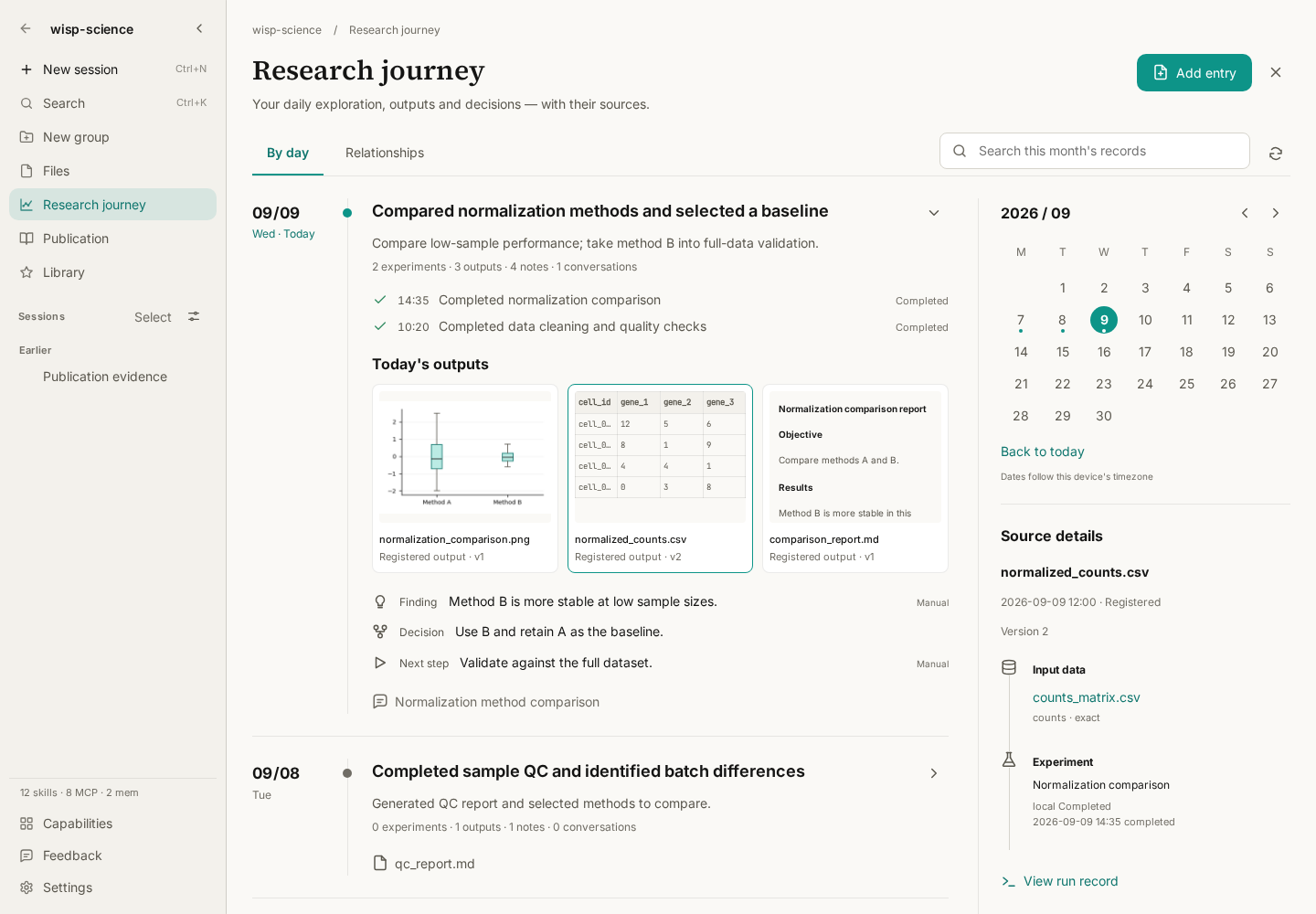Viewport: 1316px width, 914px height.
Task: Click the Select sessions button
Action: [x=153, y=317]
